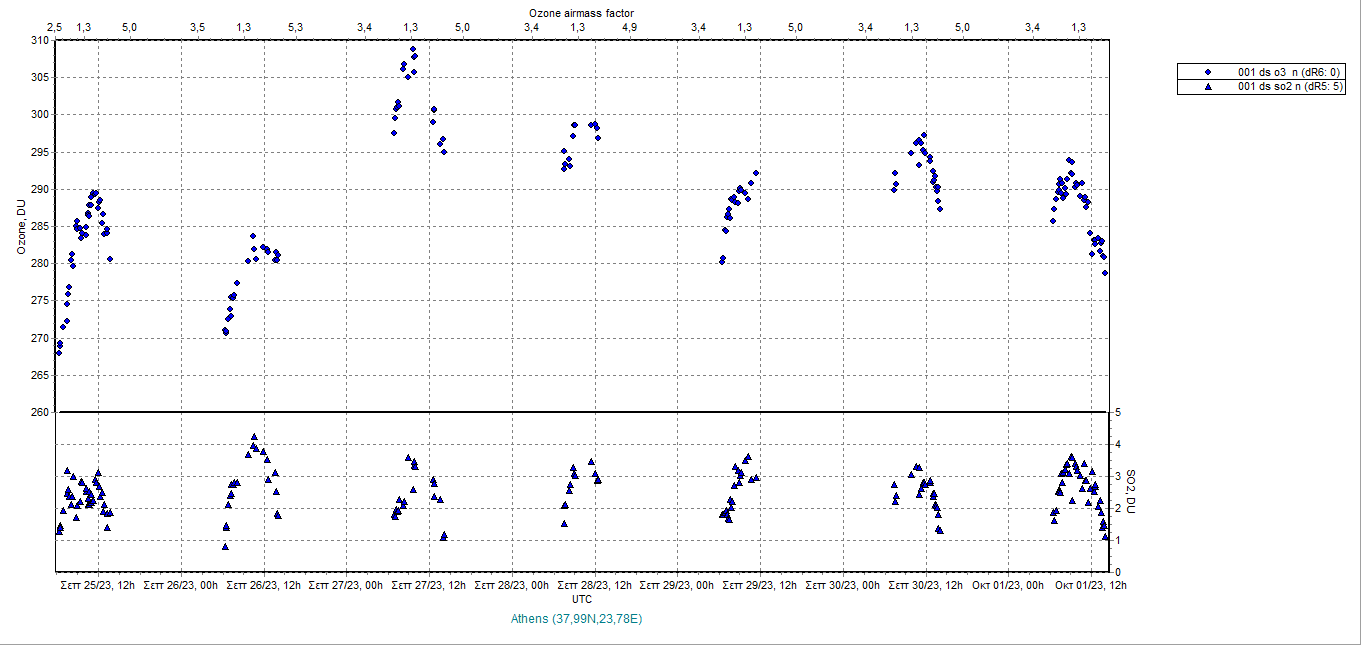Click the 'Σεπτ 28/23, 00h' time axis label

[x=513, y=585]
